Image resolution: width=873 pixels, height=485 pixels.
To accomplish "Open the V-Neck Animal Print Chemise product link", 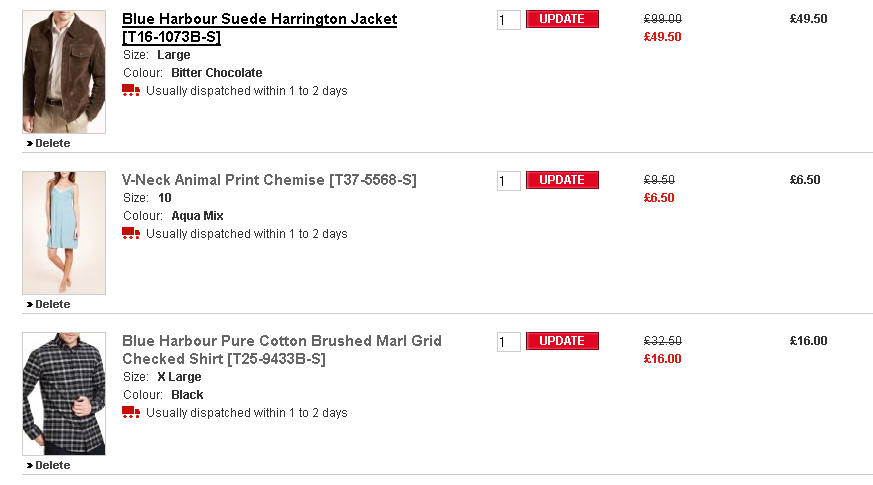I will [x=269, y=180].
